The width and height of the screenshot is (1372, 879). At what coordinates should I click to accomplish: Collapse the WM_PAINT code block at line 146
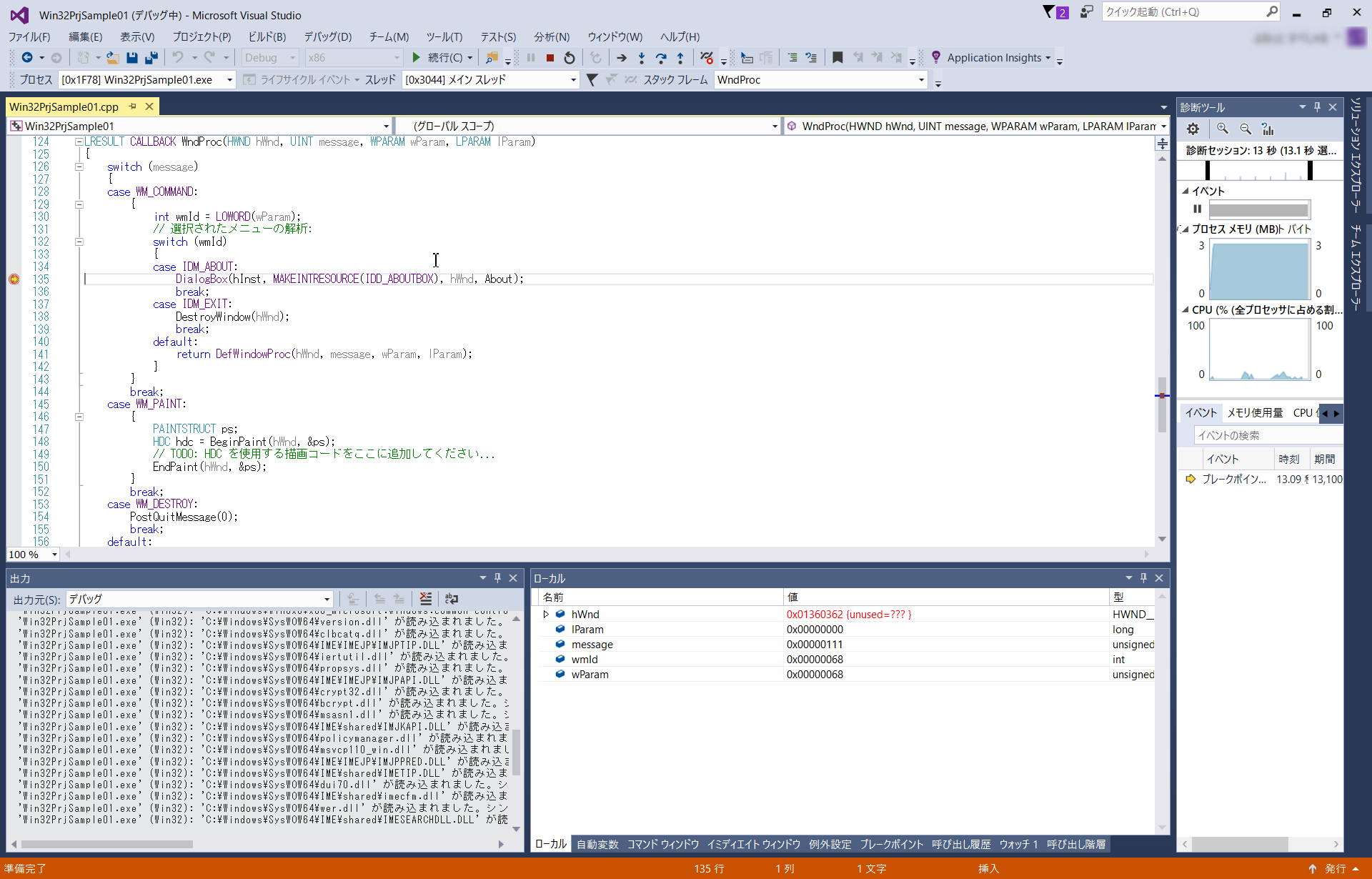click(x=79, y=417)
